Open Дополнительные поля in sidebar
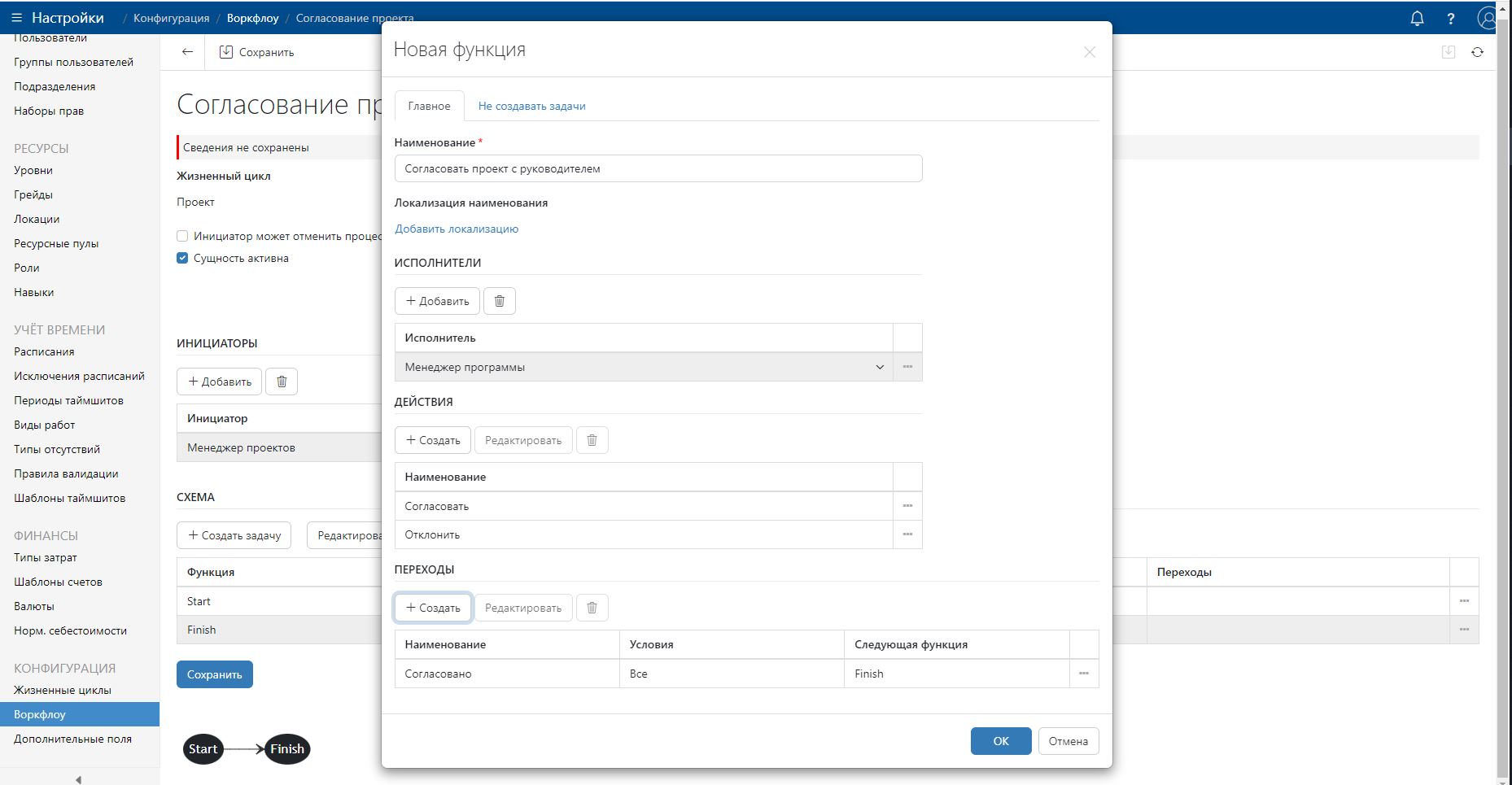This screenshot has width=1512, height=785. [x=72, y=739]
